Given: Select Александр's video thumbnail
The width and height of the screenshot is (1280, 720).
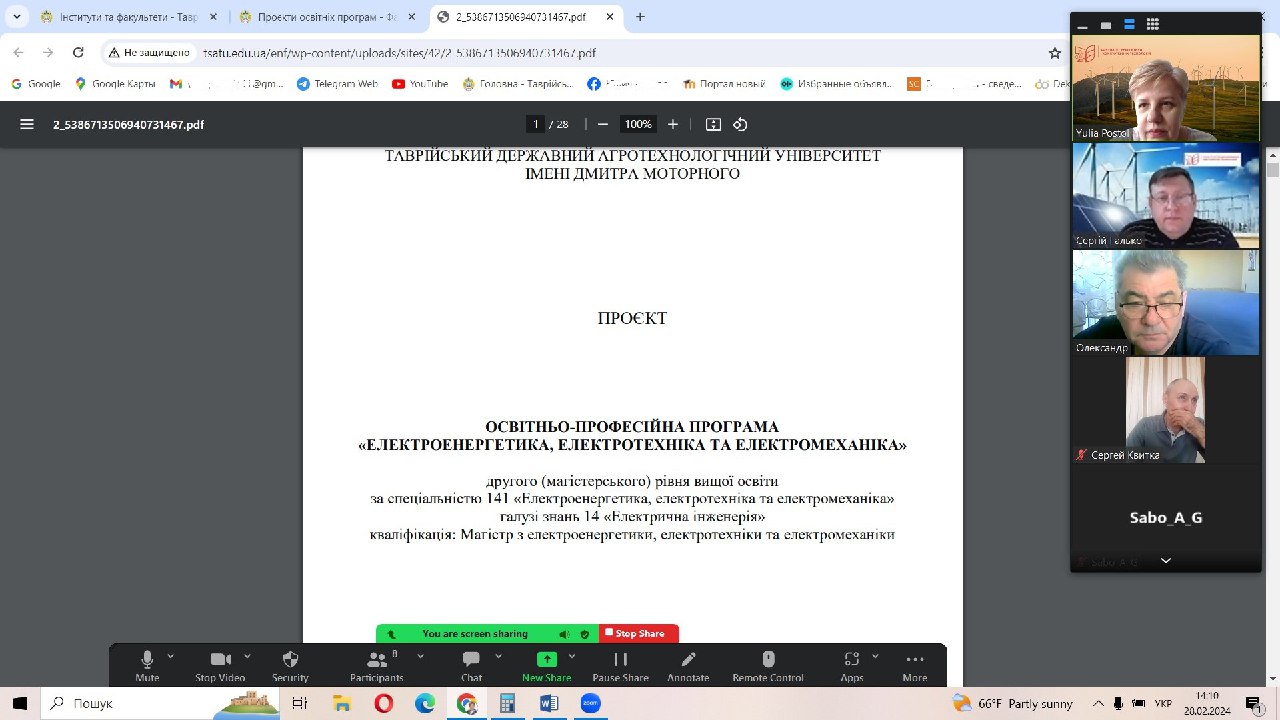Looking at the screenshot, I should click(x=1166, y=302).
